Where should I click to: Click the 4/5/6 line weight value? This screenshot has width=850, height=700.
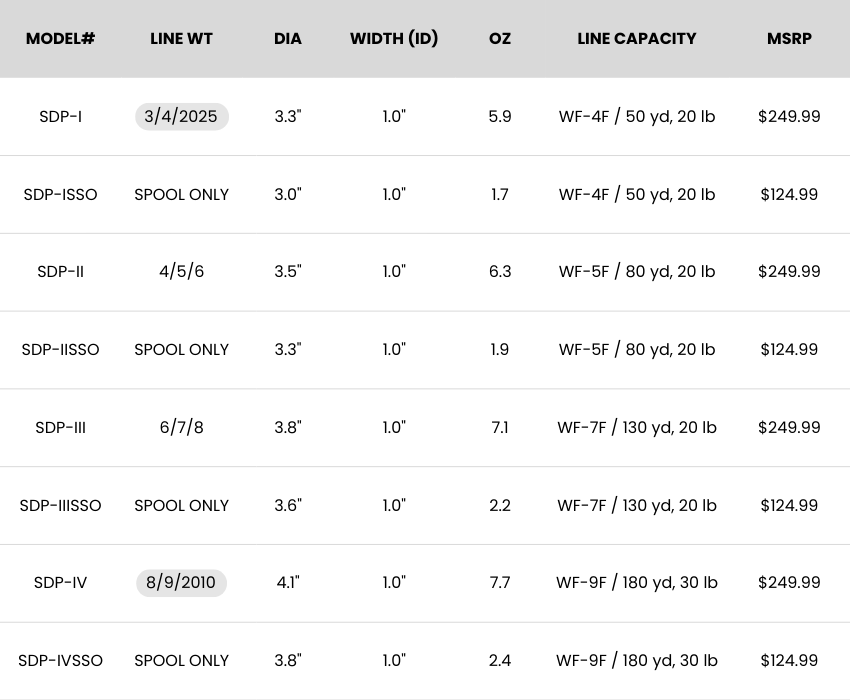click(181, 272)
